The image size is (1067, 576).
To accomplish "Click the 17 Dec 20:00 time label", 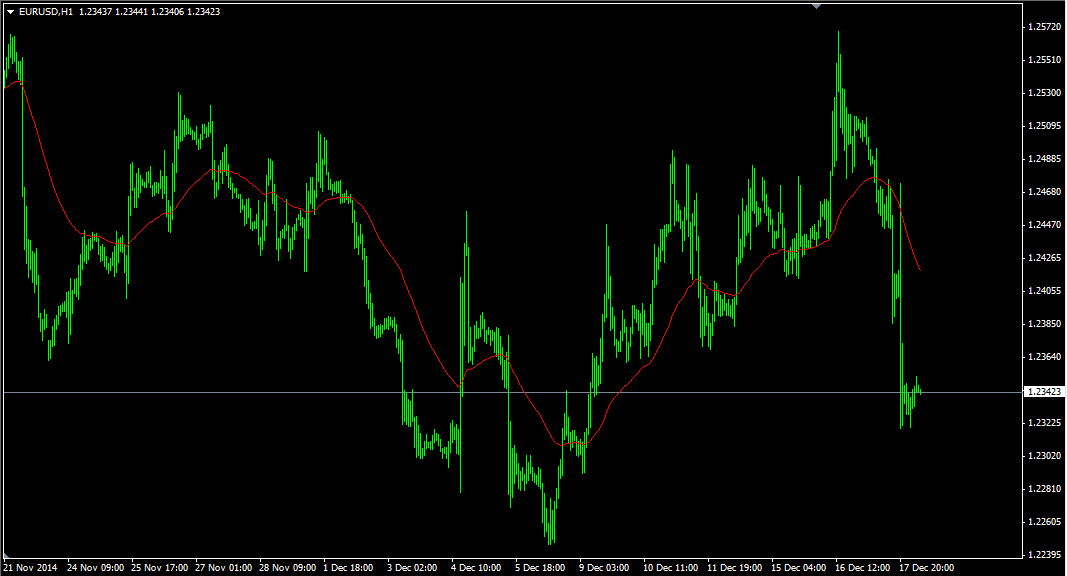I will (x=926, y=568).
